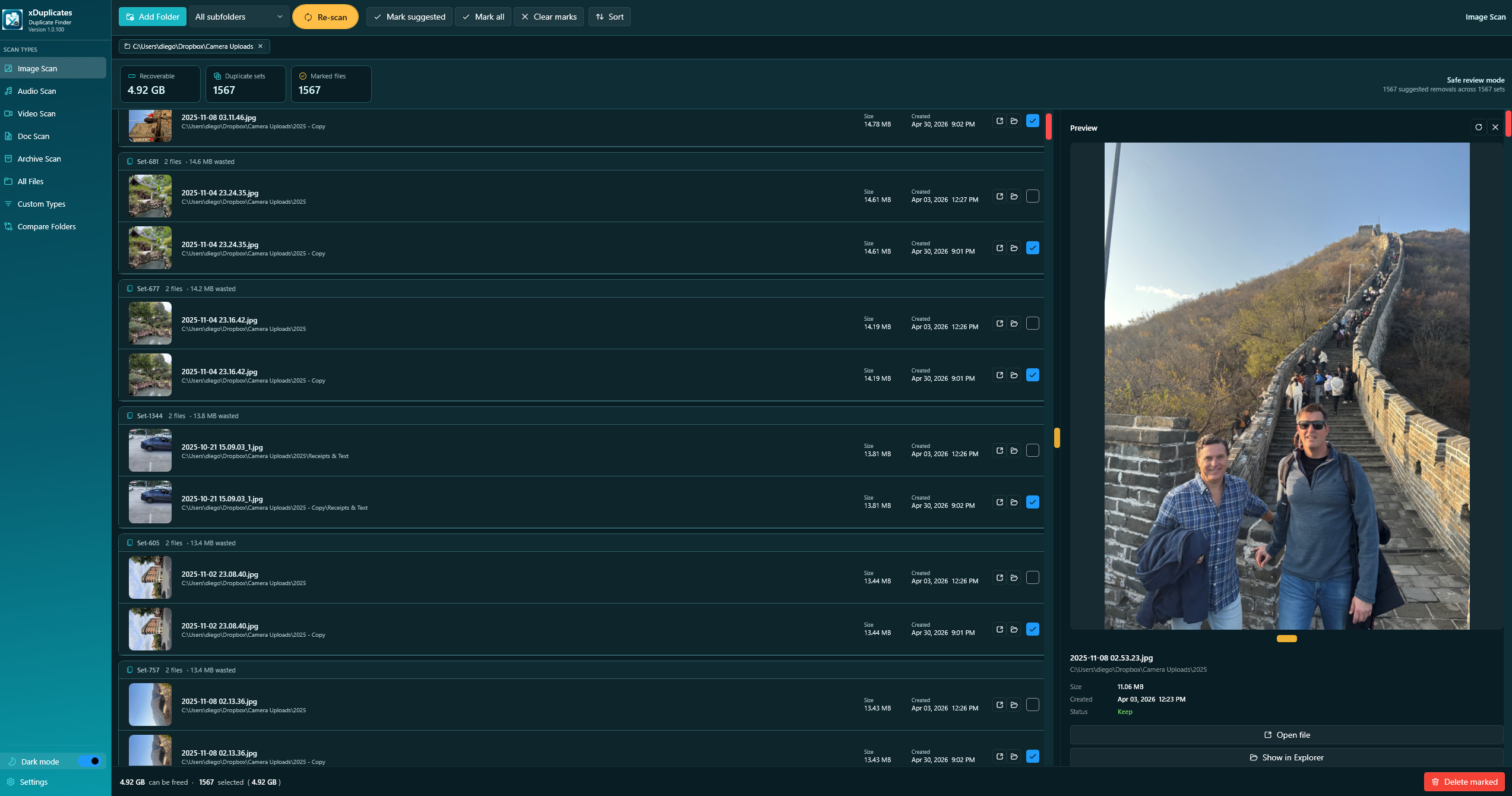Viewport: 1512px width, 796px height.
Task: Click the yellow scrollbar thumb of the results list
Action: pos(1057,438)
